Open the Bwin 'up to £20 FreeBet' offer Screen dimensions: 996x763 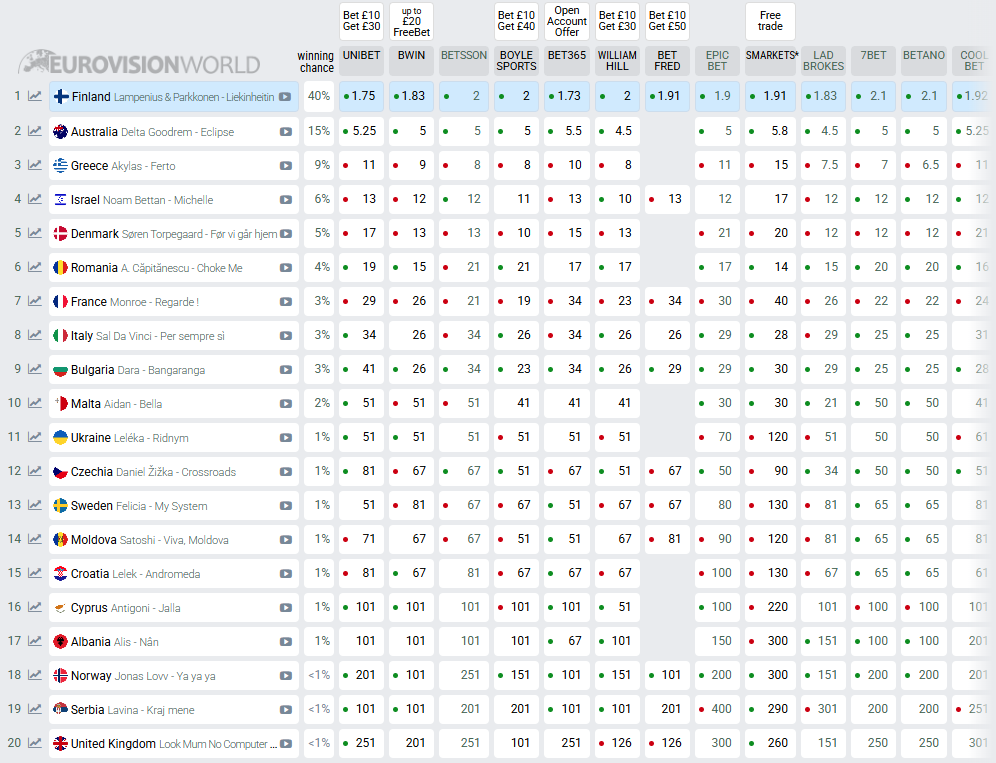tap(412, 21)
